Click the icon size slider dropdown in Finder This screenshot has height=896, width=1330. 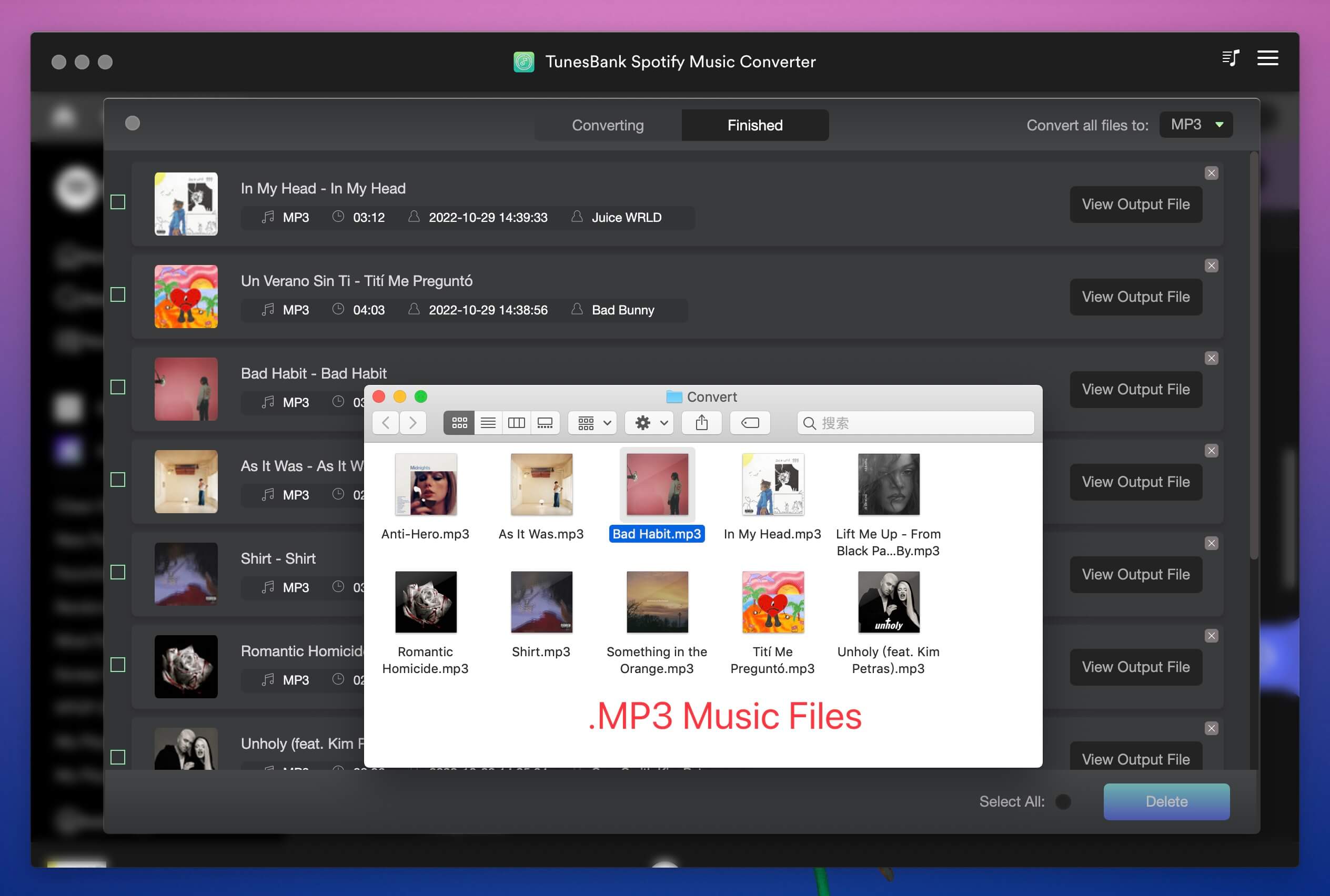[x=594, y=421]
